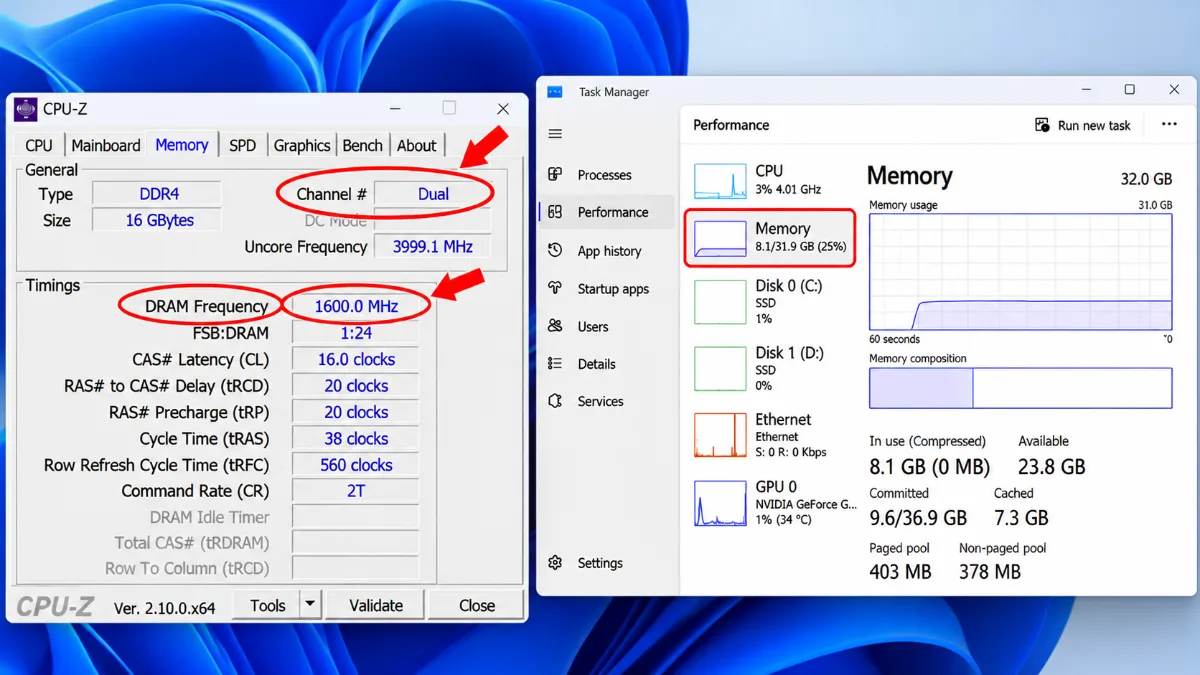This screenshot has height=675, width=1200.
Task: Click the Dual channel value field
Action: 432,194
